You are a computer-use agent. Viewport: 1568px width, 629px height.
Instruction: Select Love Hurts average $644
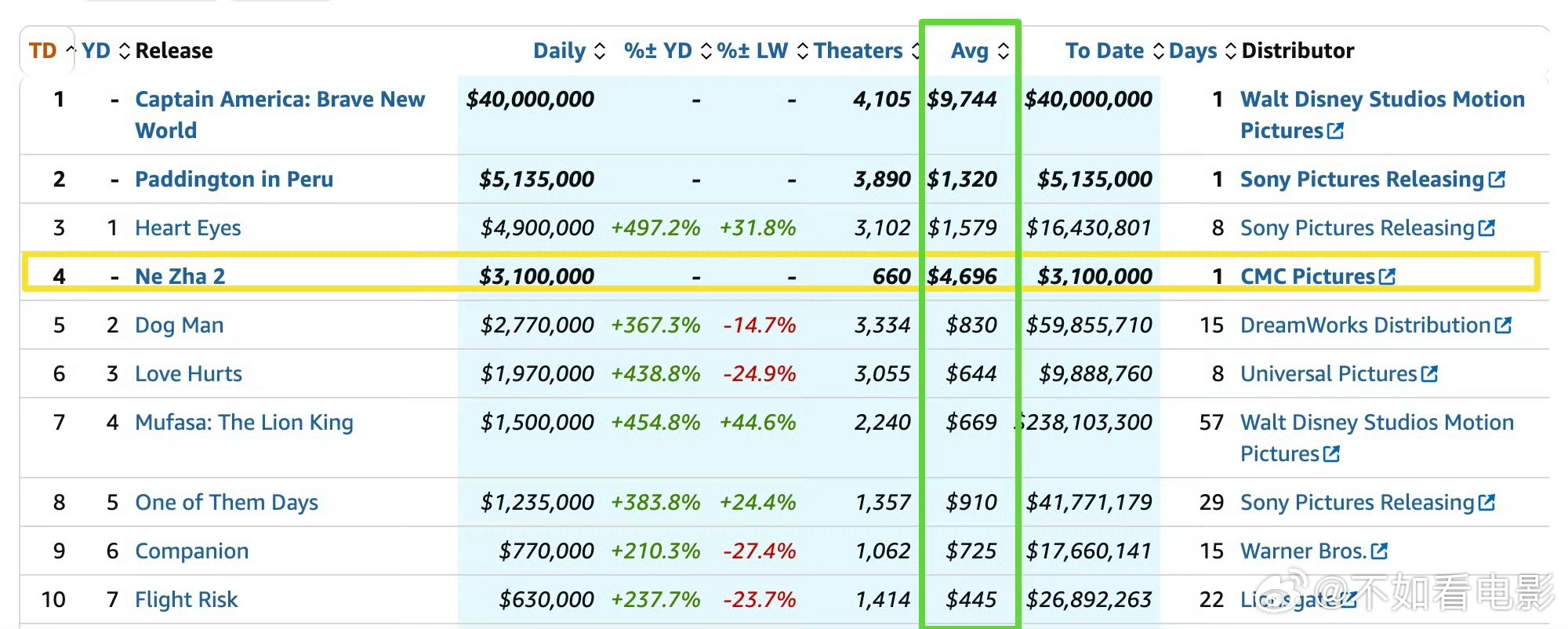pyautogui.click(x=971, y=374)
